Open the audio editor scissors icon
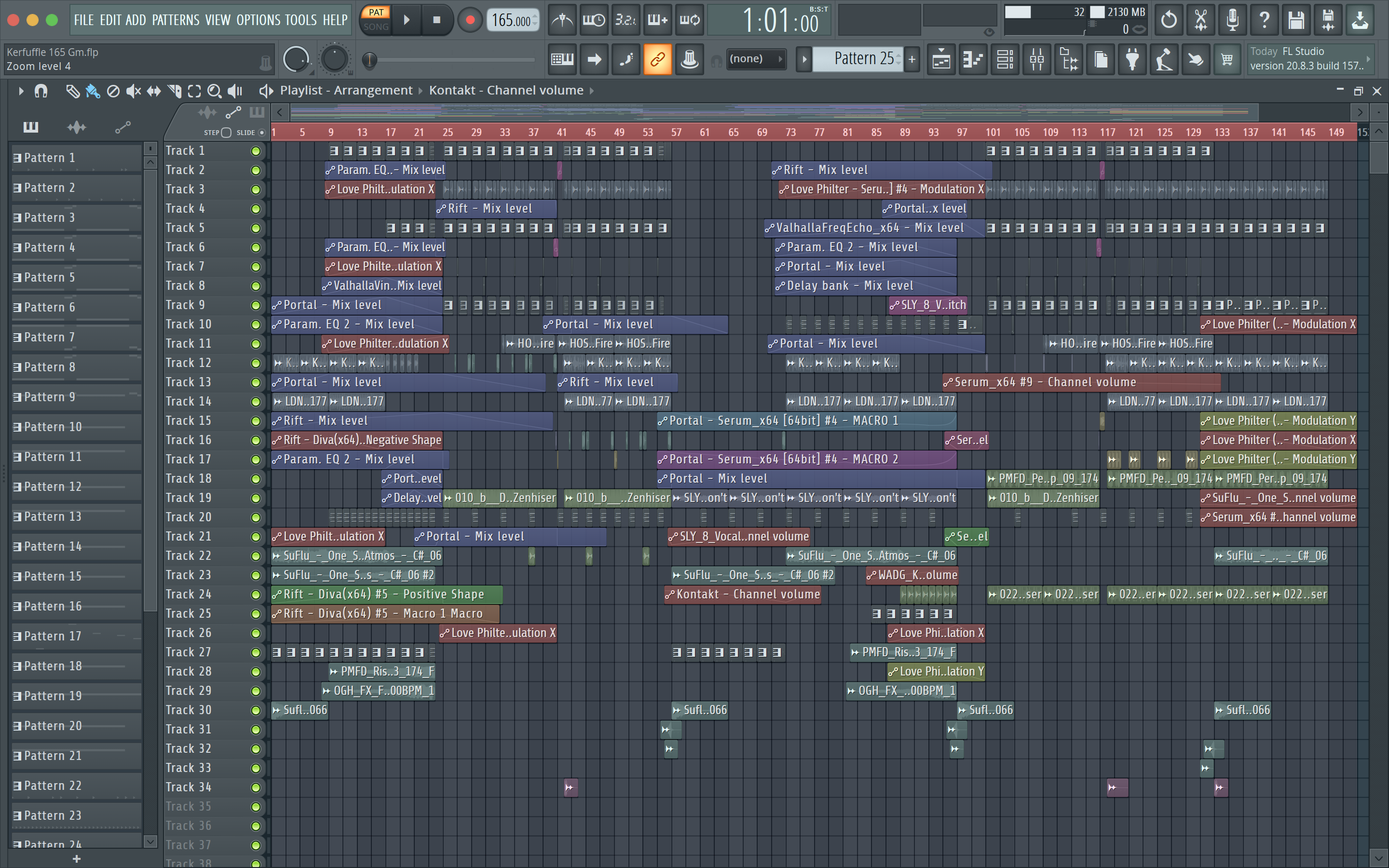 coord(1200,20)
